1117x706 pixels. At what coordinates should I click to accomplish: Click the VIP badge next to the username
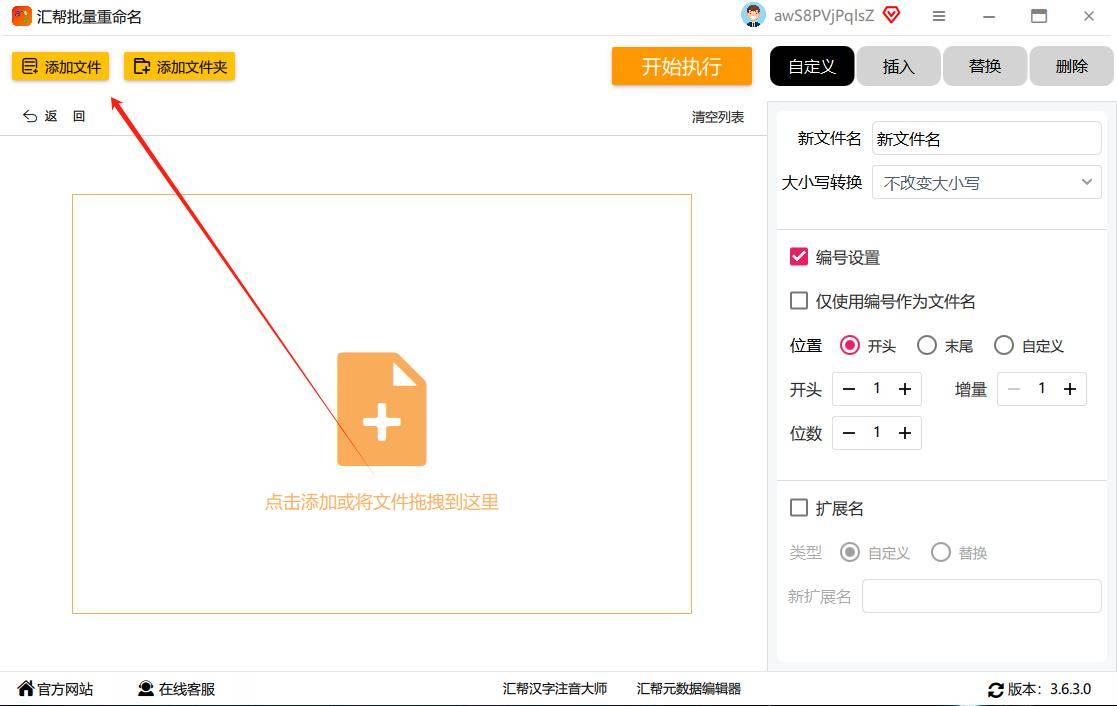pyautogui.click(x=891, y=15)
